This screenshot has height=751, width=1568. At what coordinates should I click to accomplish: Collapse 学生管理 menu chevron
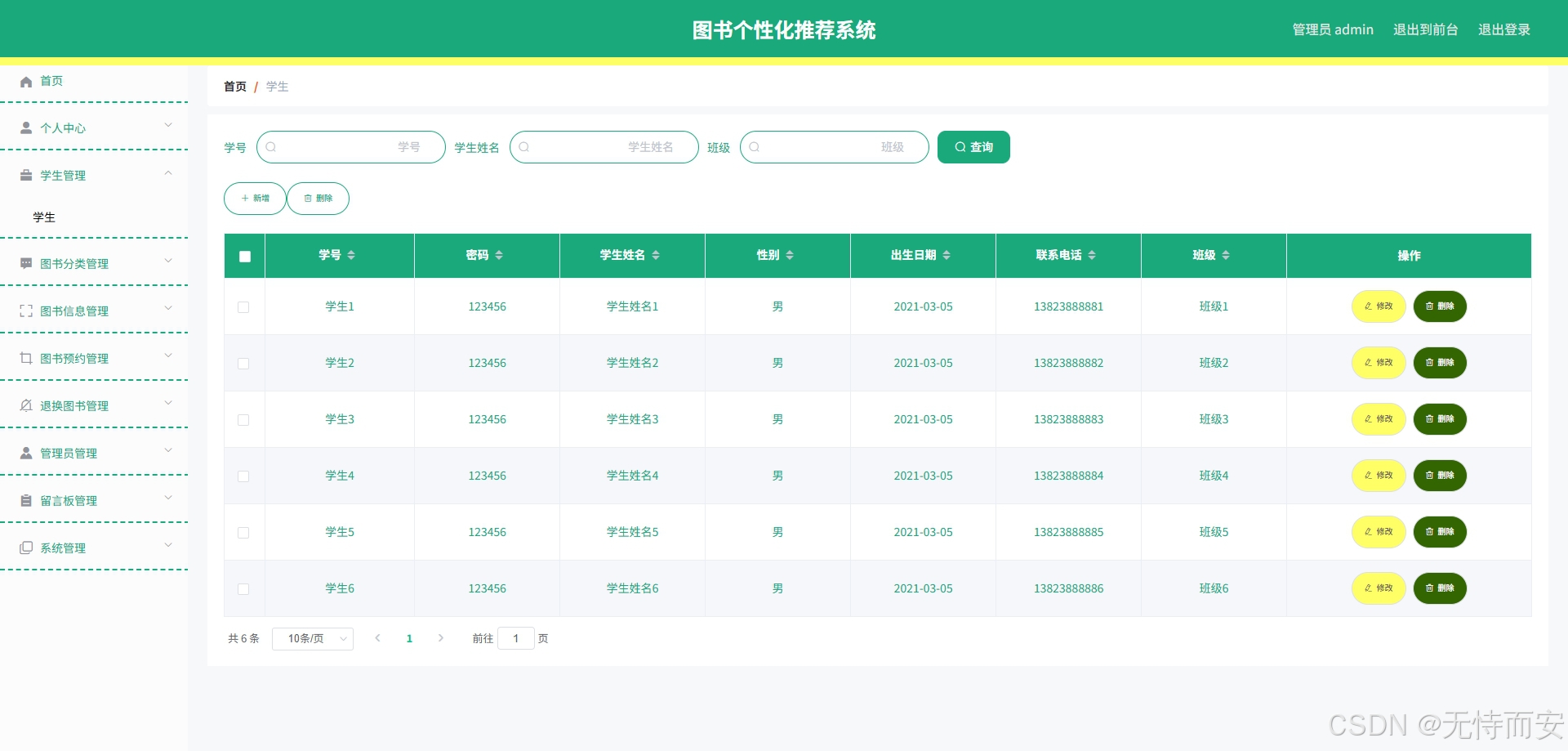tap(168, 172)
